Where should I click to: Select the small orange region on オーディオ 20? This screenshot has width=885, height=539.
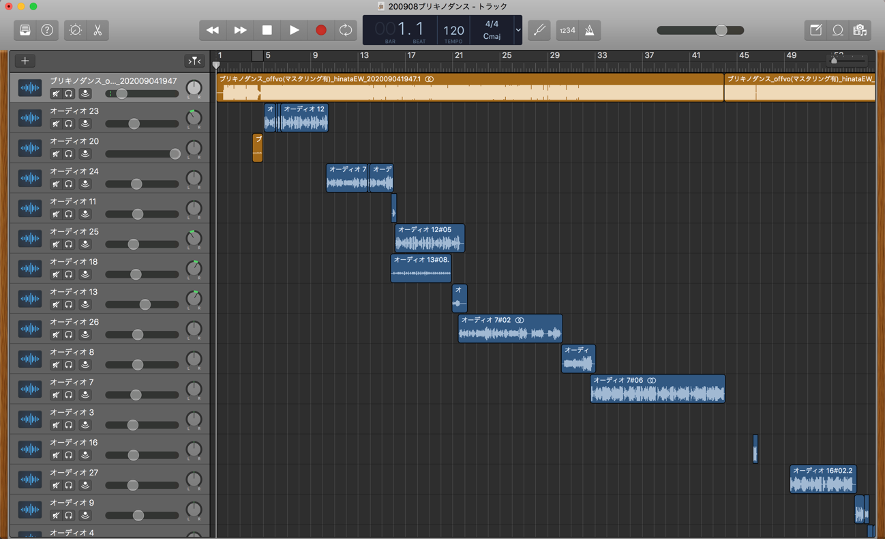(257, 148)
